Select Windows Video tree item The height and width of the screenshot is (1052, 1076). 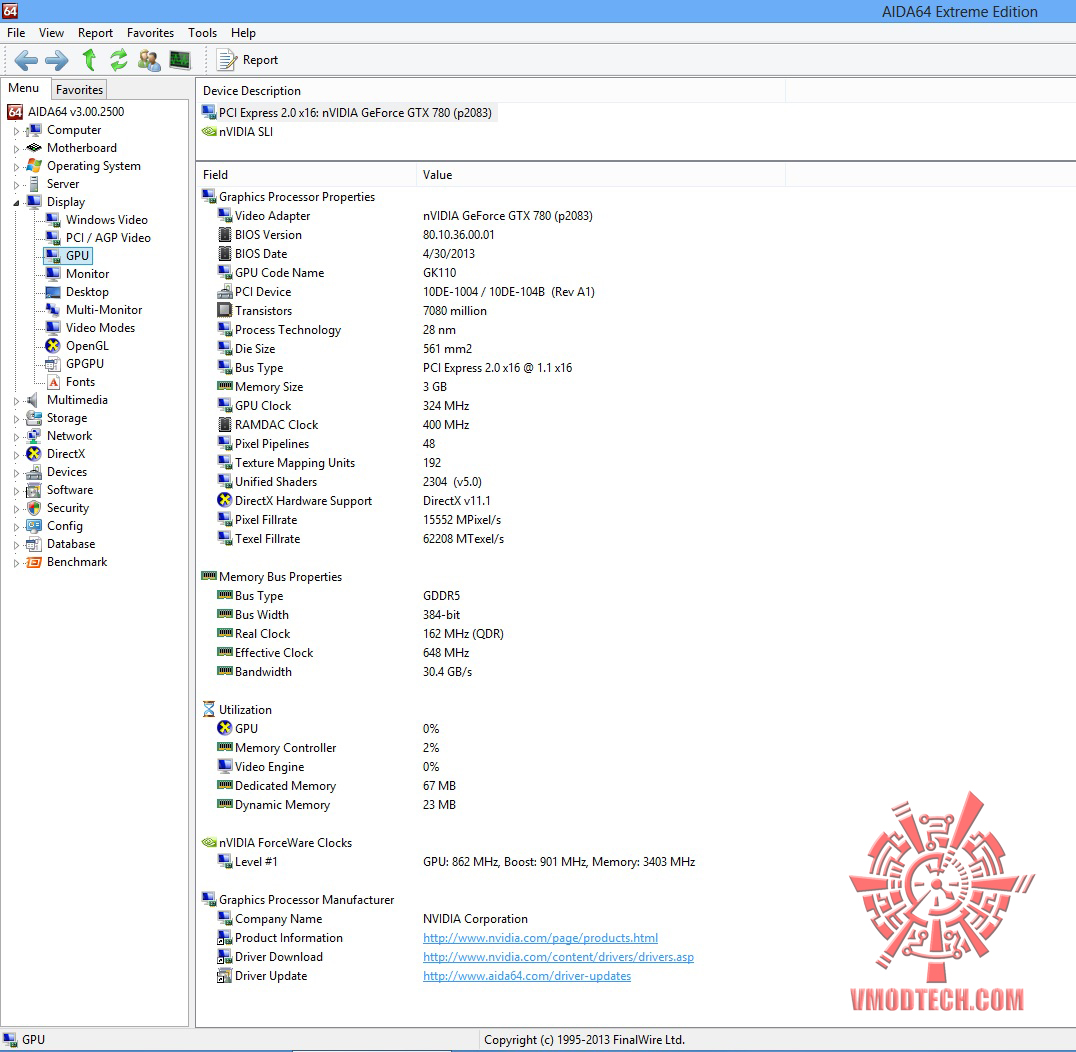(106, 220)
